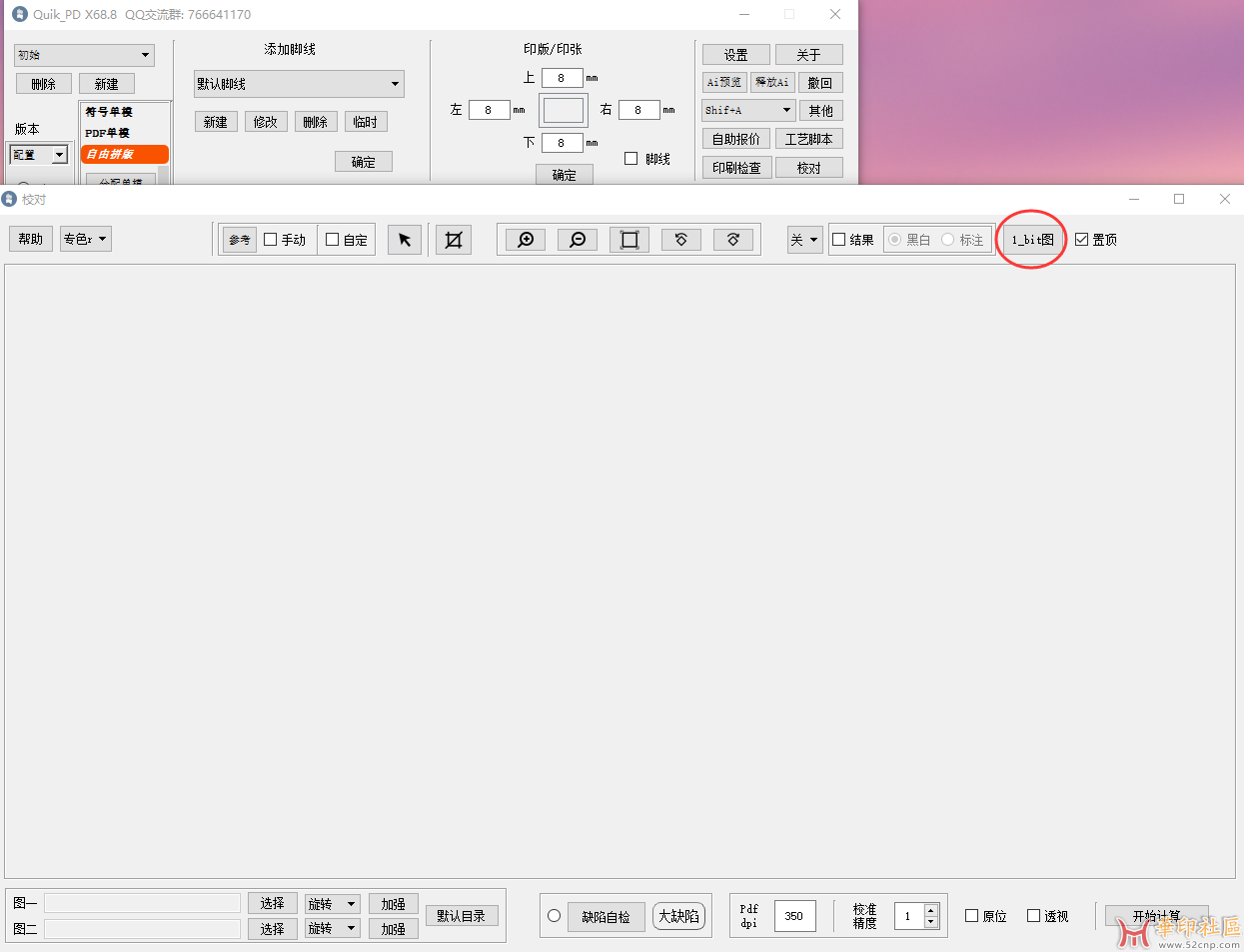Screen dimensions: 1244x952
Task: Select PDF单模 in the template list
Action: 108,133
